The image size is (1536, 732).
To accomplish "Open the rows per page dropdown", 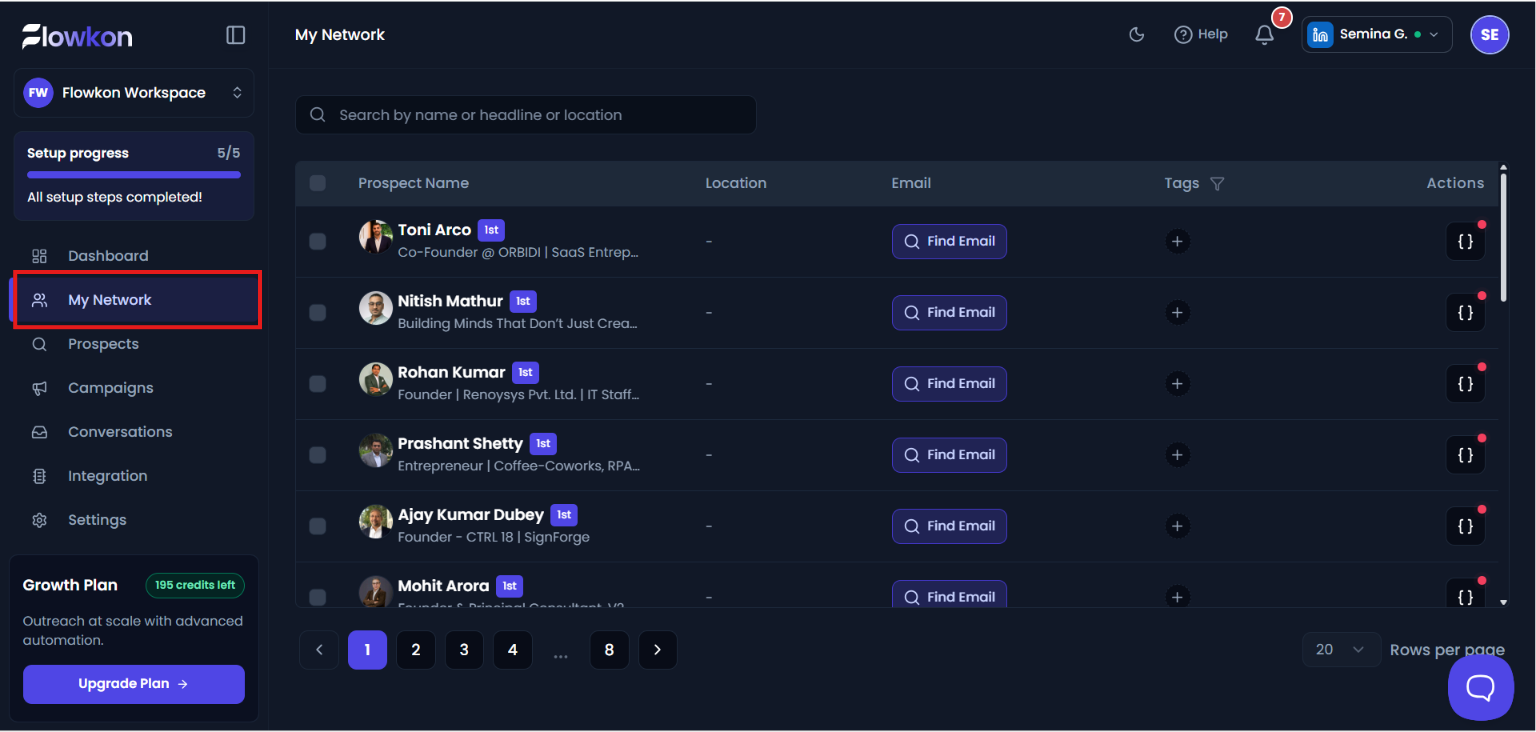I will pos(1341,650).
